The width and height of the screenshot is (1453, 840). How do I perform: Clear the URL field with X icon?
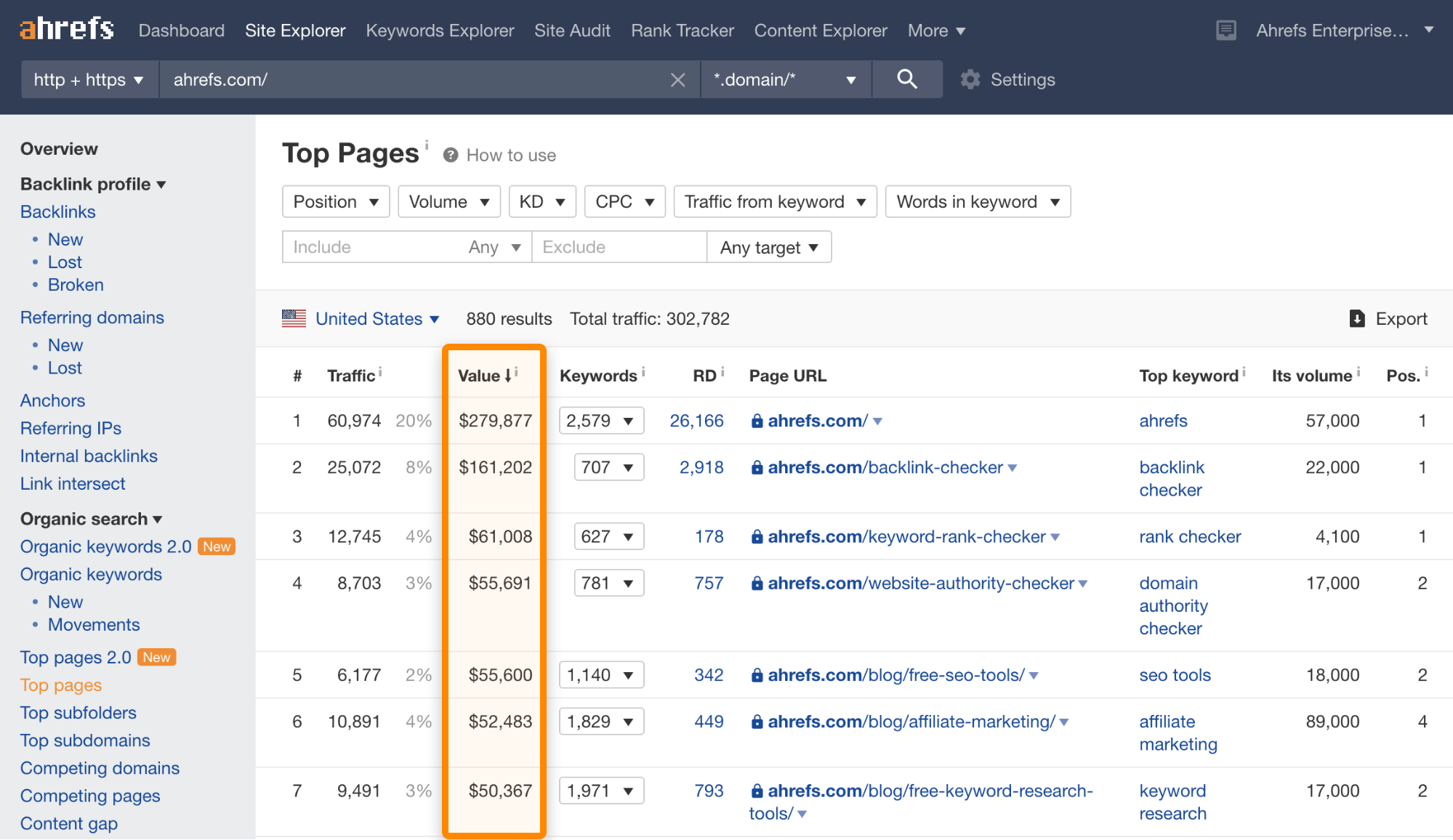click(677, 80)
